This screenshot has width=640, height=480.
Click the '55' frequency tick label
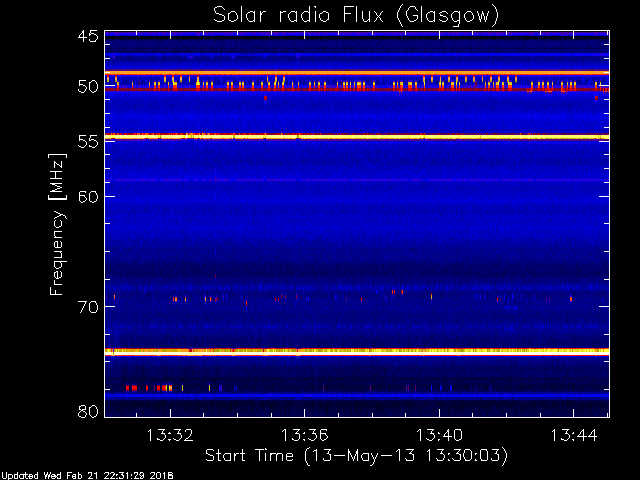[x=88, y=142]
